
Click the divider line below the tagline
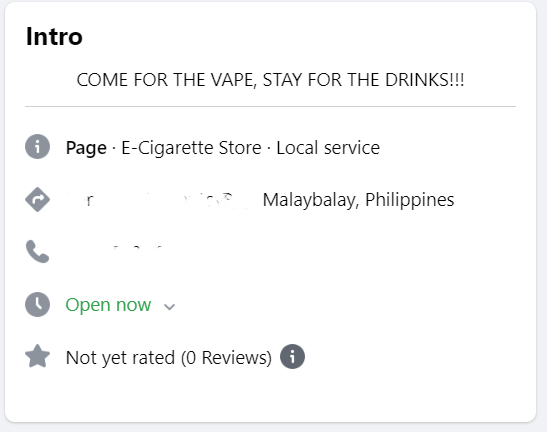coord(270,106)
